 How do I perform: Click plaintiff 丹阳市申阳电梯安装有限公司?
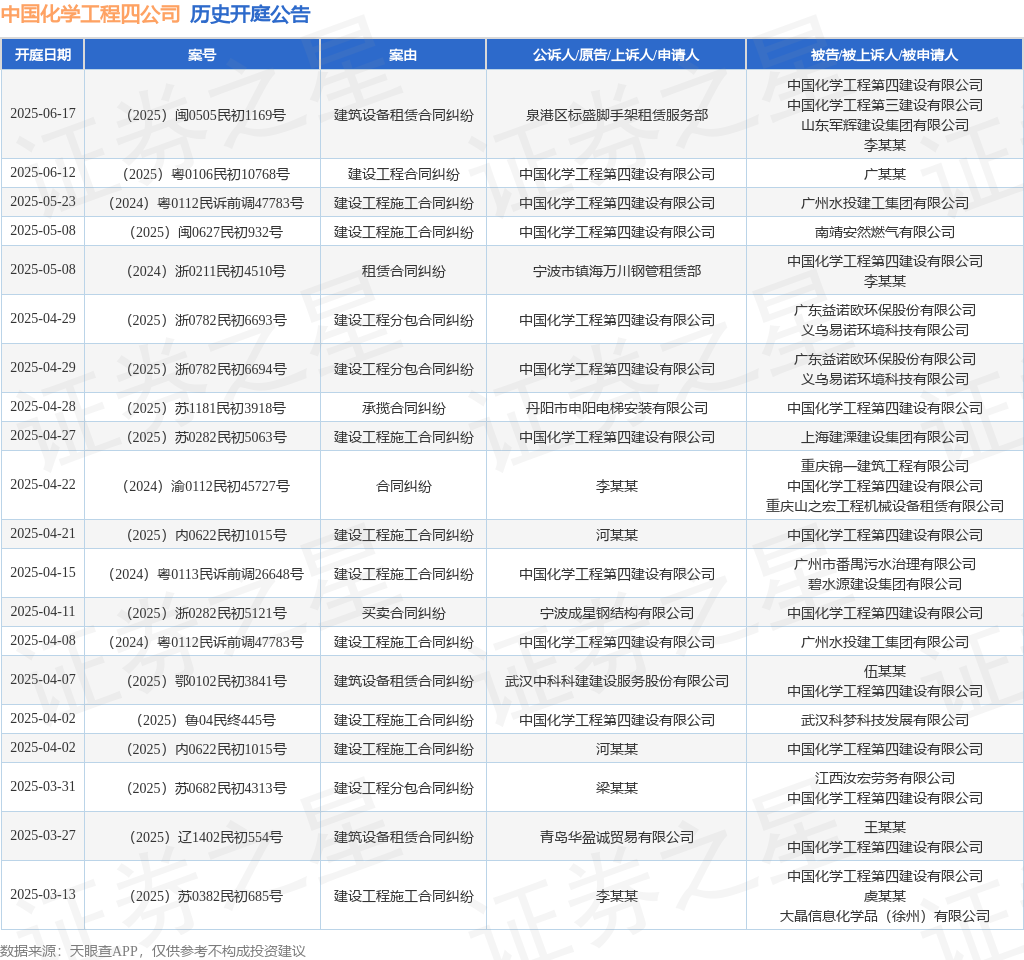[x=616, y=408]
